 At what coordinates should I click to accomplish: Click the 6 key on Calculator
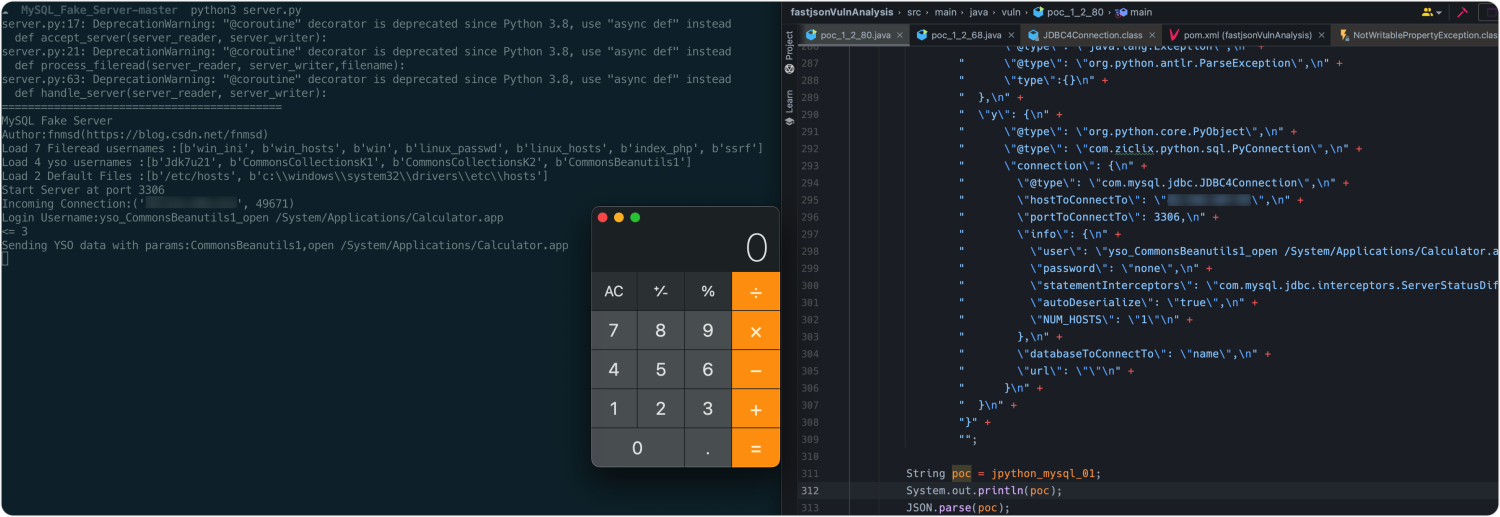point(708,369)
